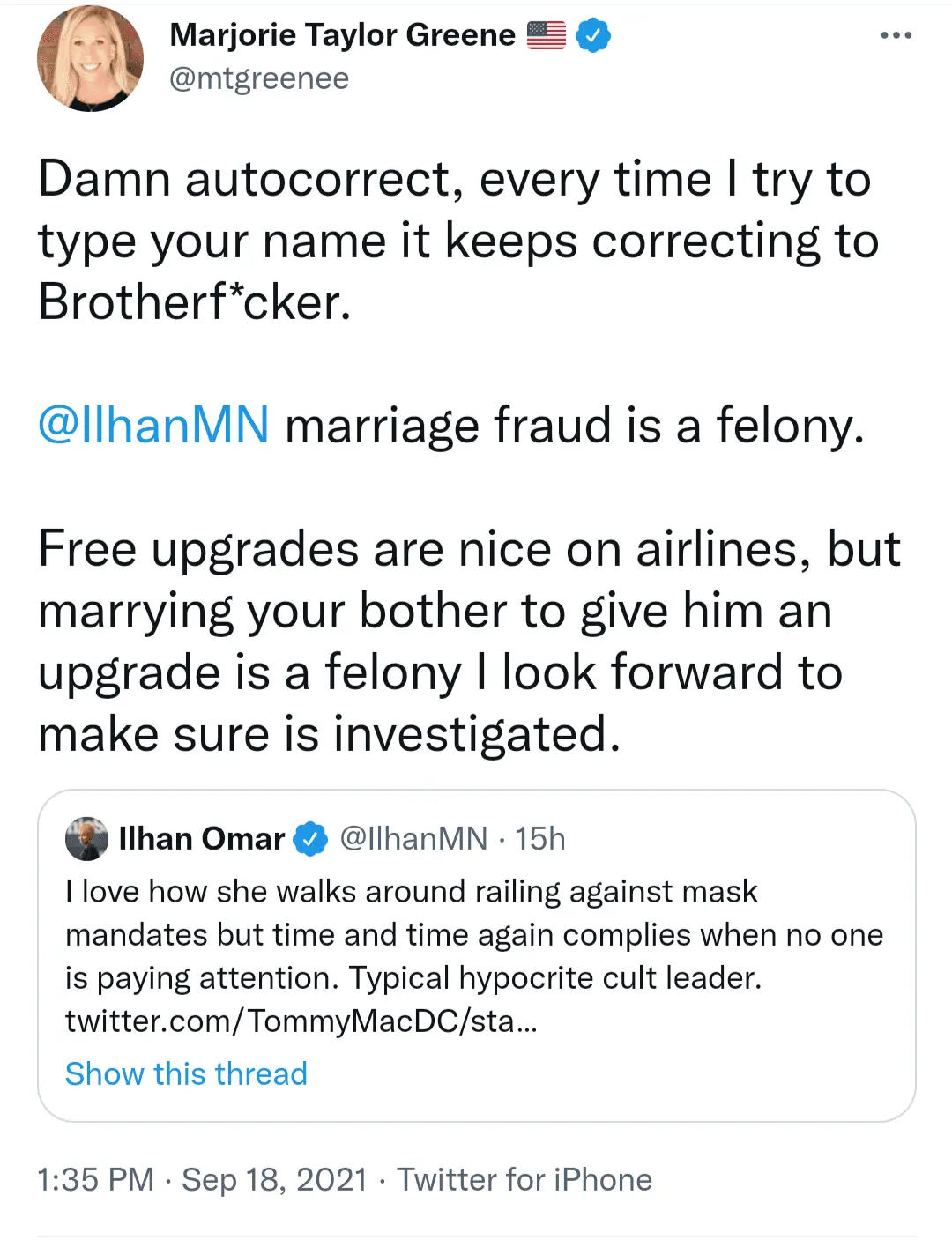Image resolution: width=952 pixels, height=1240 pixels.
Task: Click the US flag emoji in header
Action: click(x=547, y=35)
